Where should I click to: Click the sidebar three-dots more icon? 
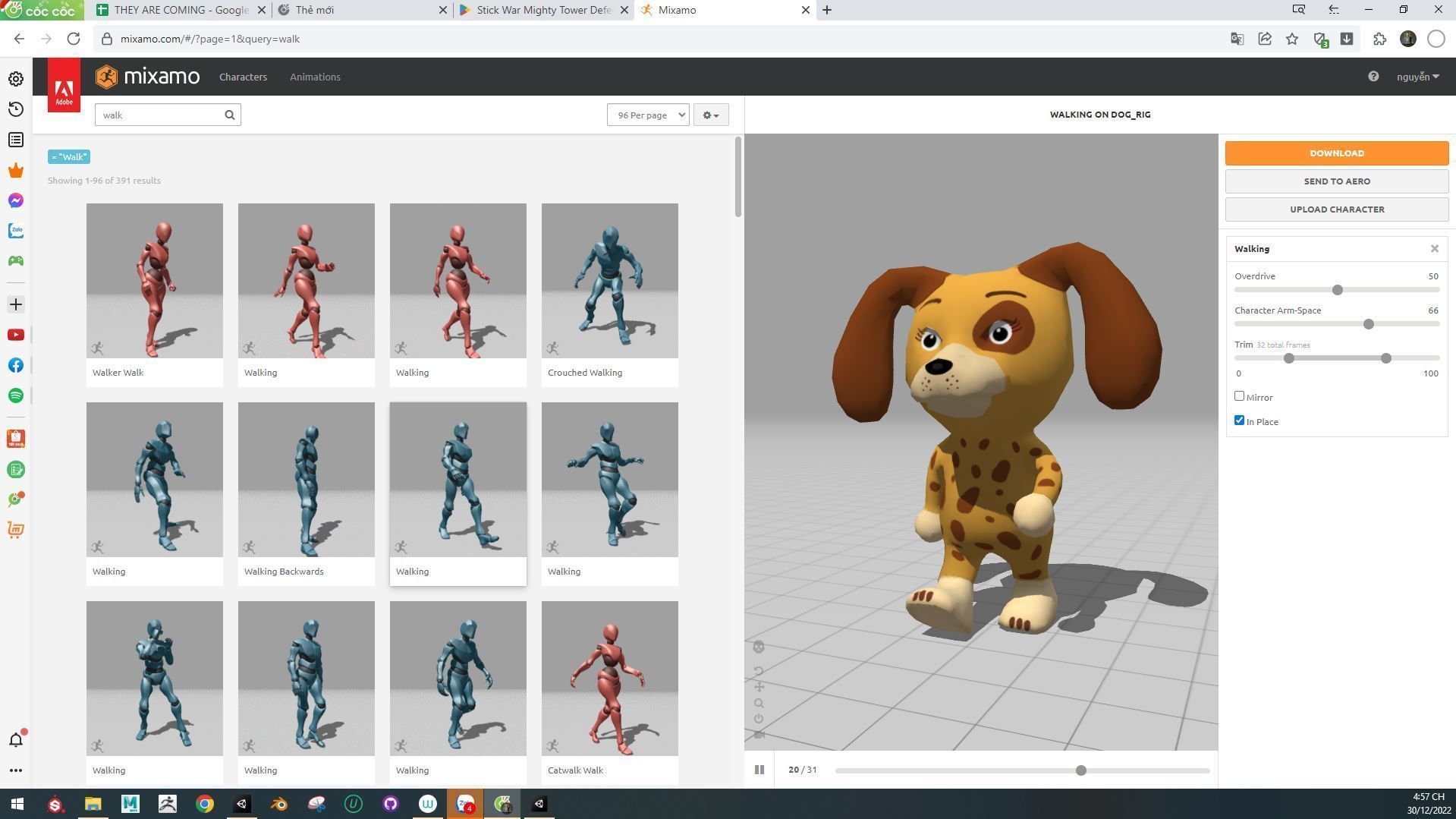pos(16,770)
